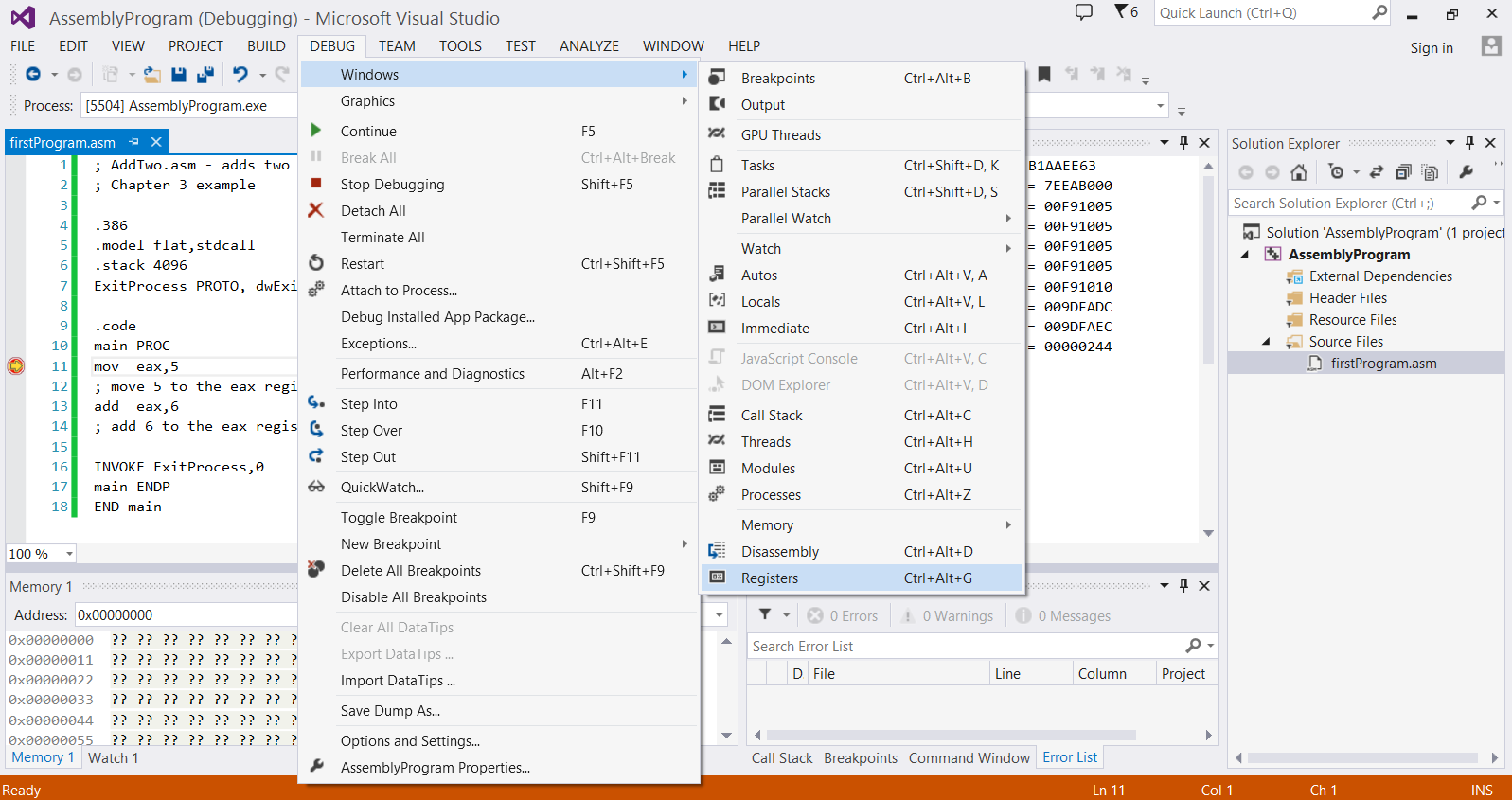Click the Quick Launch search magnifier
1512x800 pixels.
point(1379,12)
